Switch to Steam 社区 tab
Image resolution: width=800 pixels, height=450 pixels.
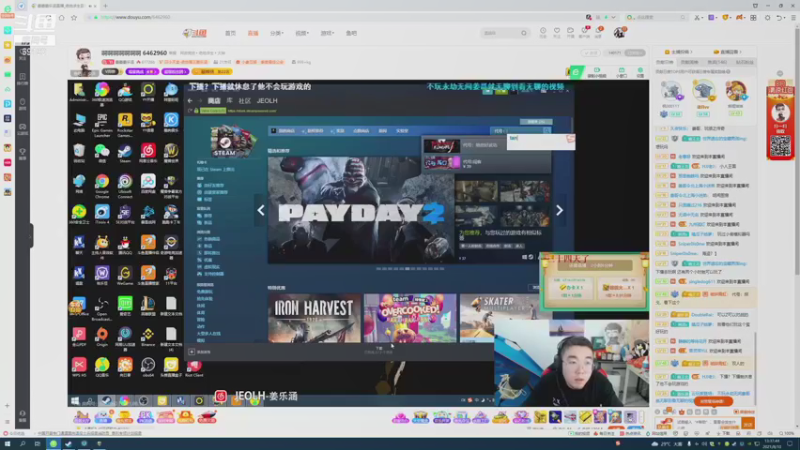[x=245, y=101]
